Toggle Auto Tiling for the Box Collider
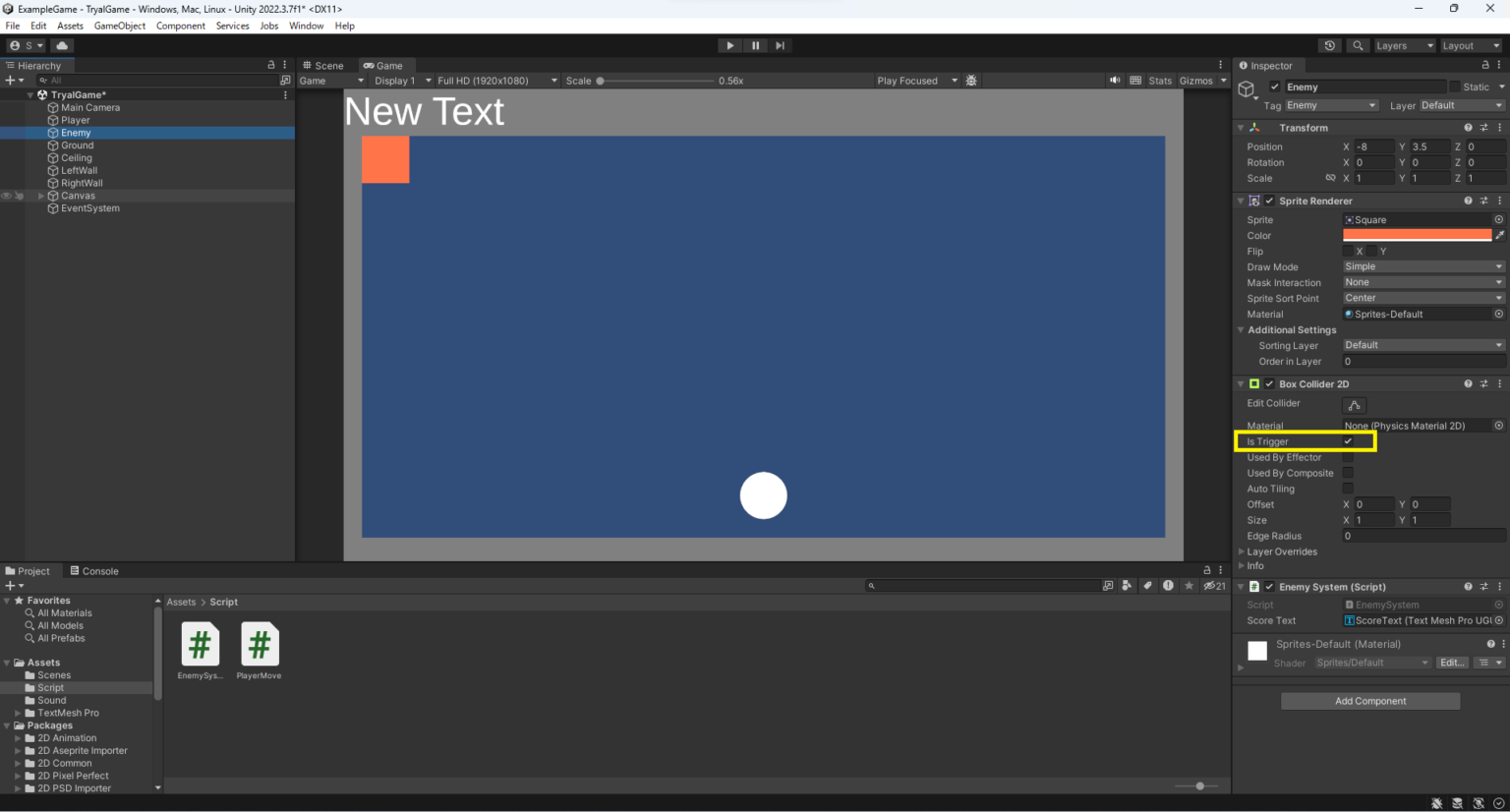 1348,489
